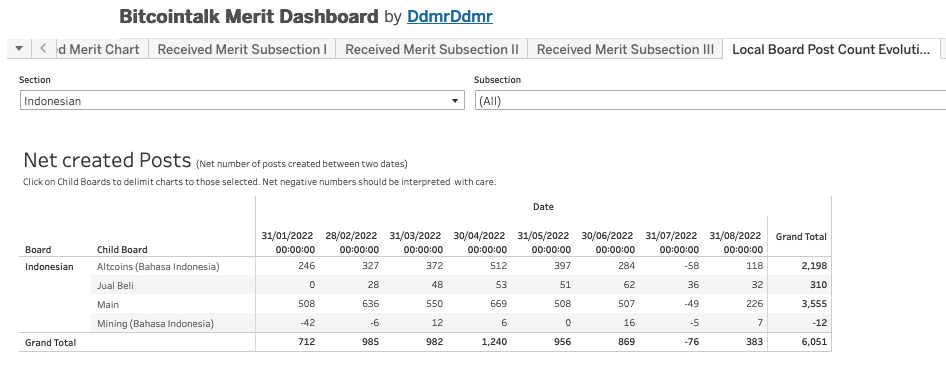Switch to Received Merit Subsection I tab
The width and height of the screenshot is (946, 368).
point(242,49)
